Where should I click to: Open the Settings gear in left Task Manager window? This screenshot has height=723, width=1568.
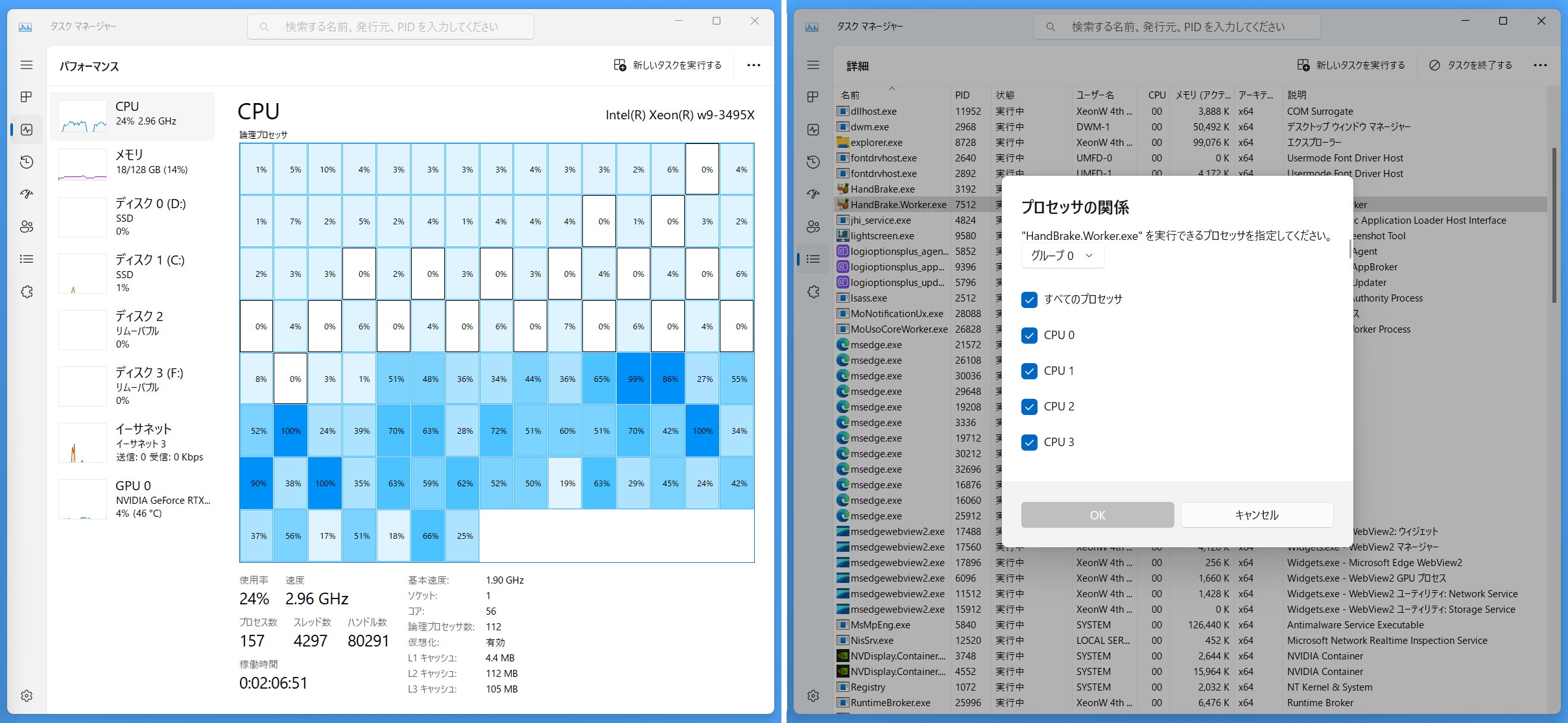coord(27,696)
